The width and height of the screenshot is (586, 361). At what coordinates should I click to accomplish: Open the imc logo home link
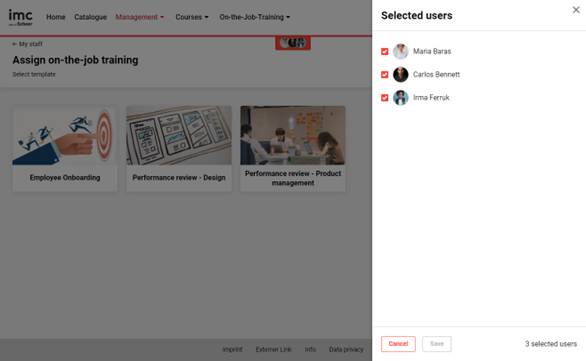coord(21,18)
